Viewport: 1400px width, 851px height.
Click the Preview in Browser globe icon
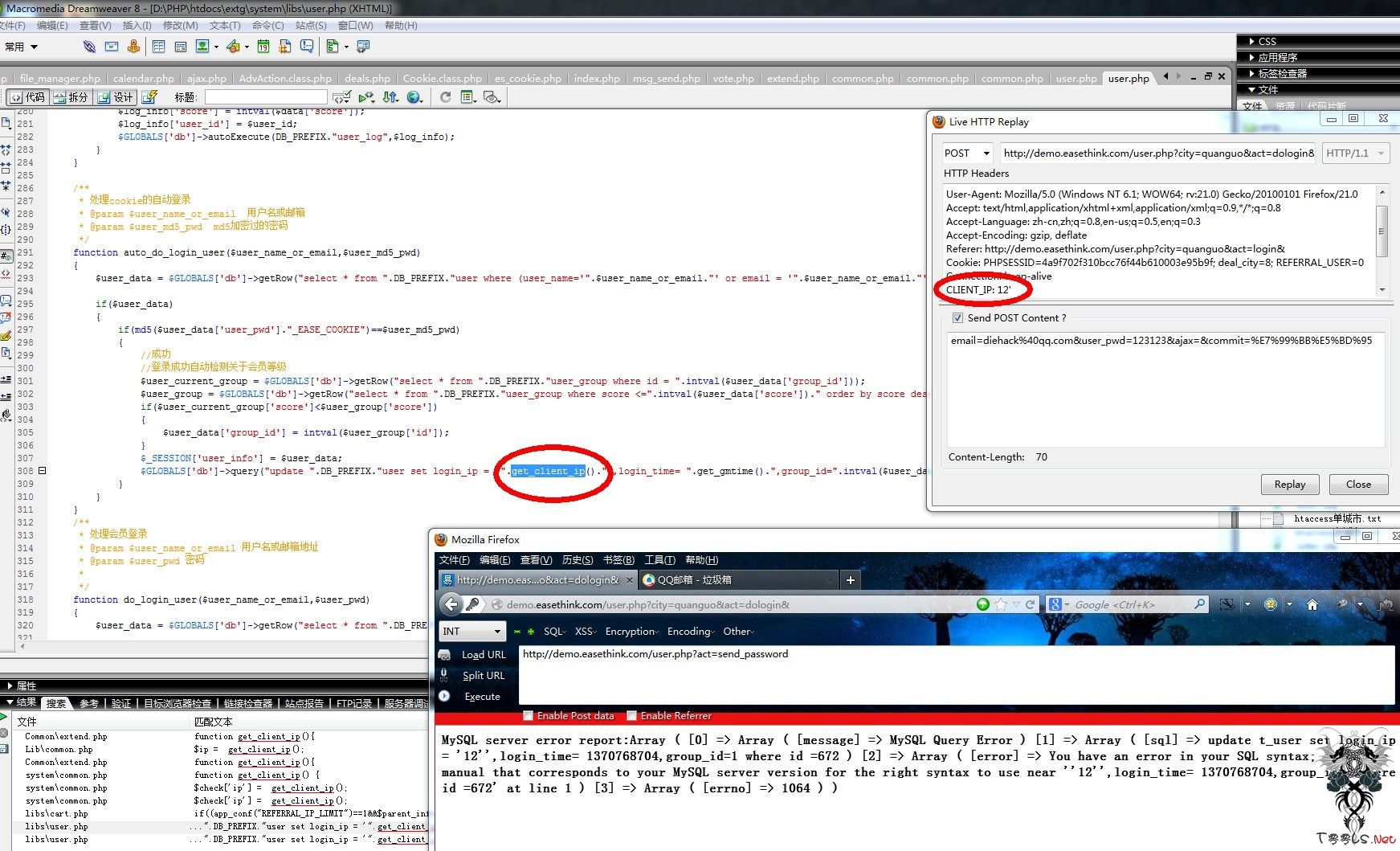click(x=414, y=97)
